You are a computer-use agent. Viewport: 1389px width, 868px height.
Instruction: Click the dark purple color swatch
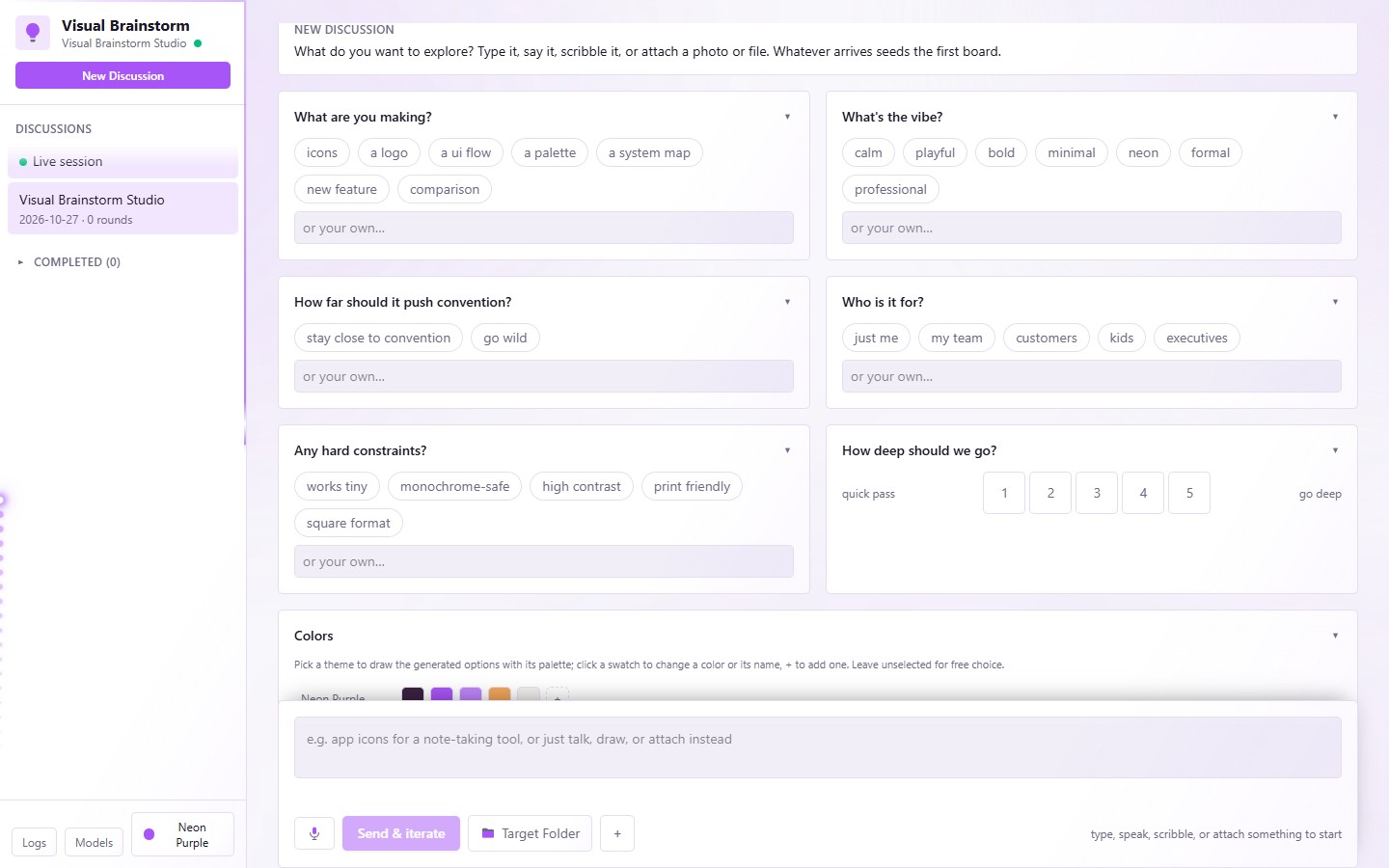[x=413, y=695]
